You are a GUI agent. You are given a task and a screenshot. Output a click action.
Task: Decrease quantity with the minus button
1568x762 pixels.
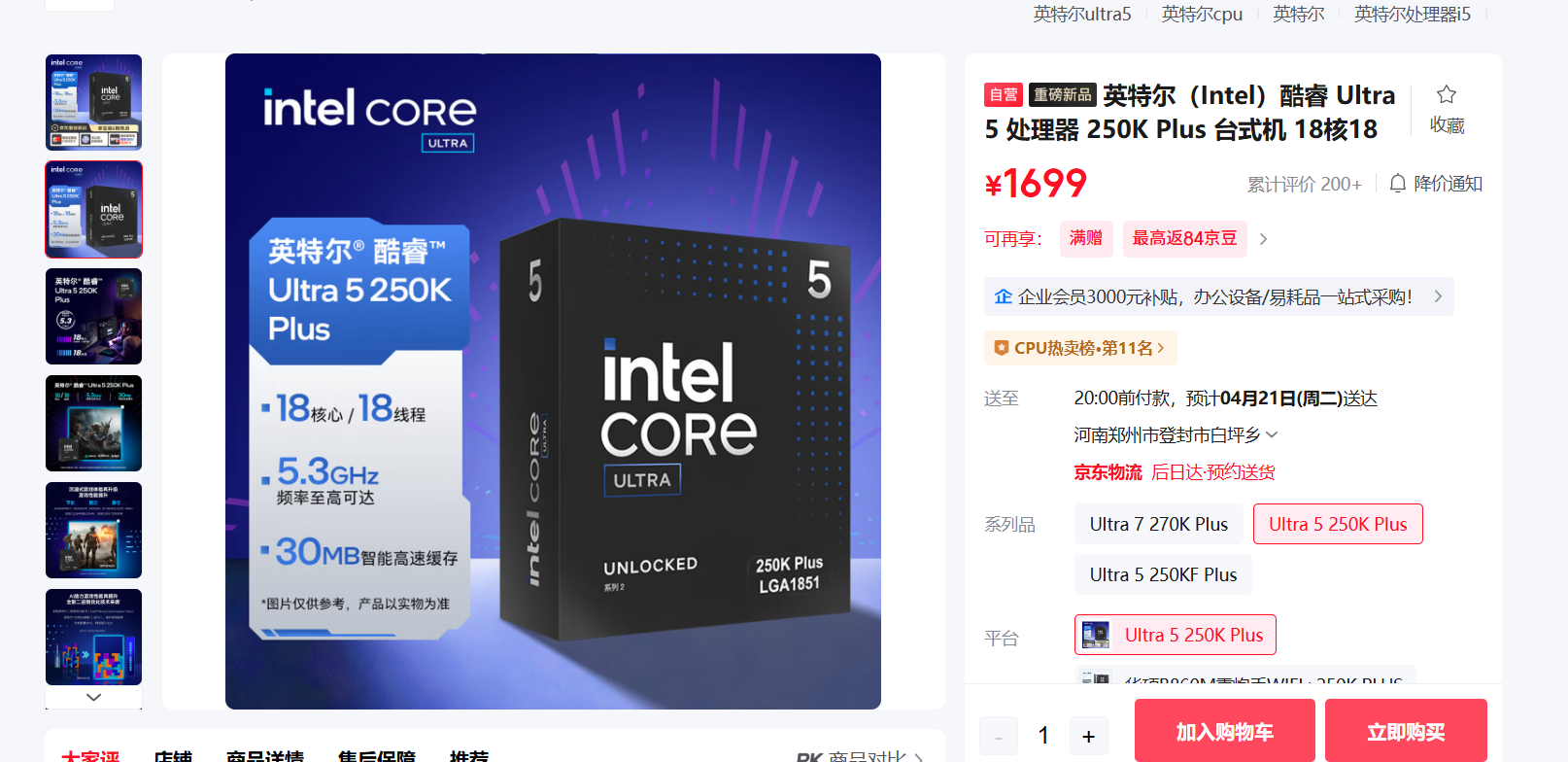(x=999, y=737)
